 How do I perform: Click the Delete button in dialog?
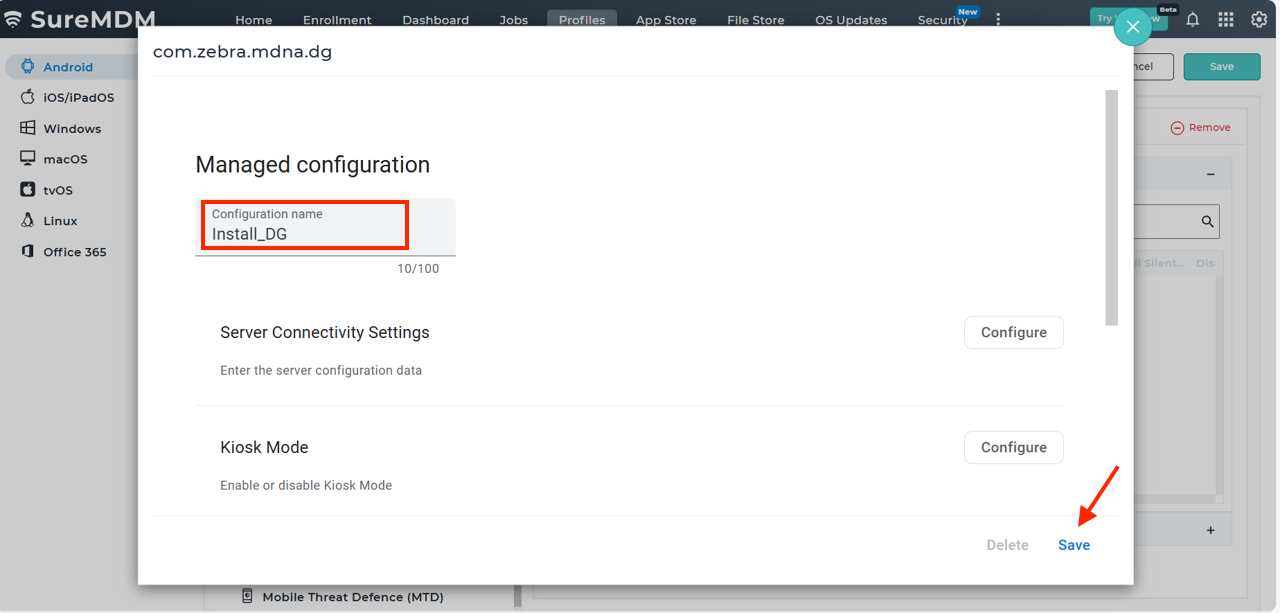1007,545
